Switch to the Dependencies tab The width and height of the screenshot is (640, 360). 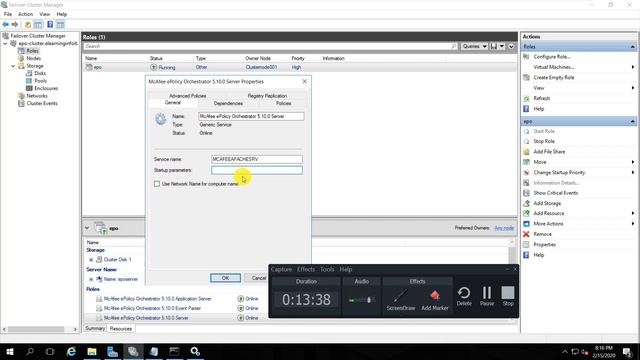pyautogui.click(x=228, y=104)
